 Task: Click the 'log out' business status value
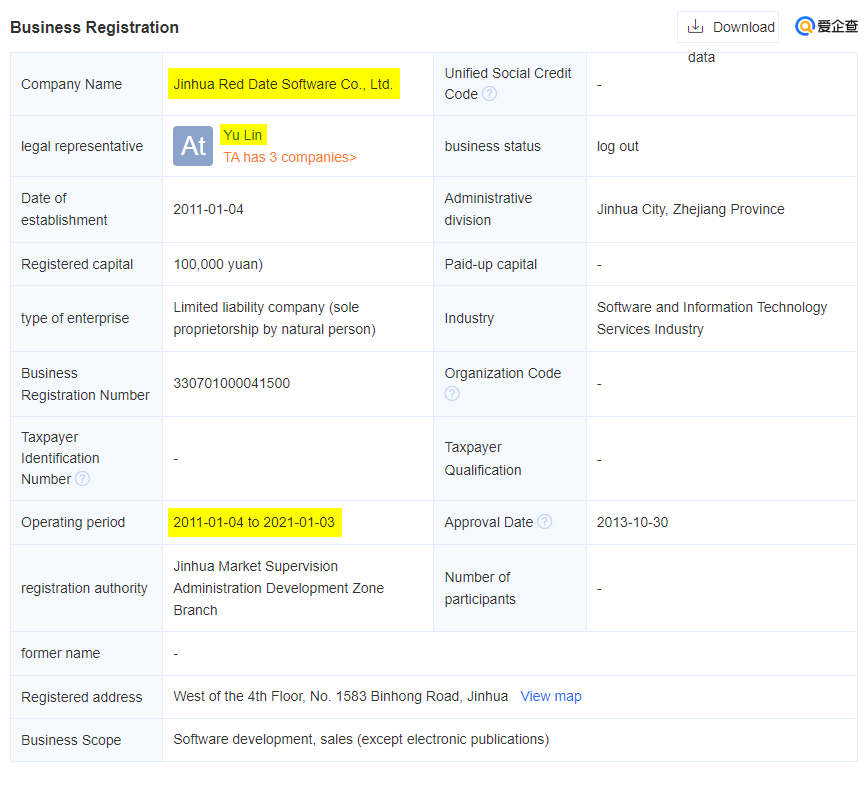[x=617, y=146]
